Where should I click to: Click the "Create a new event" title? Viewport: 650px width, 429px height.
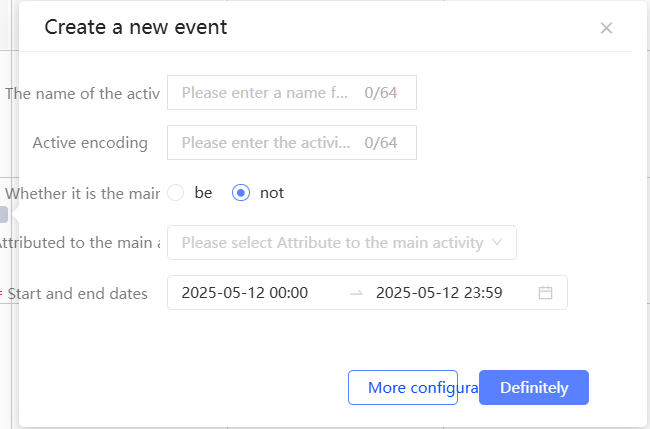click(x=136, y=27)
